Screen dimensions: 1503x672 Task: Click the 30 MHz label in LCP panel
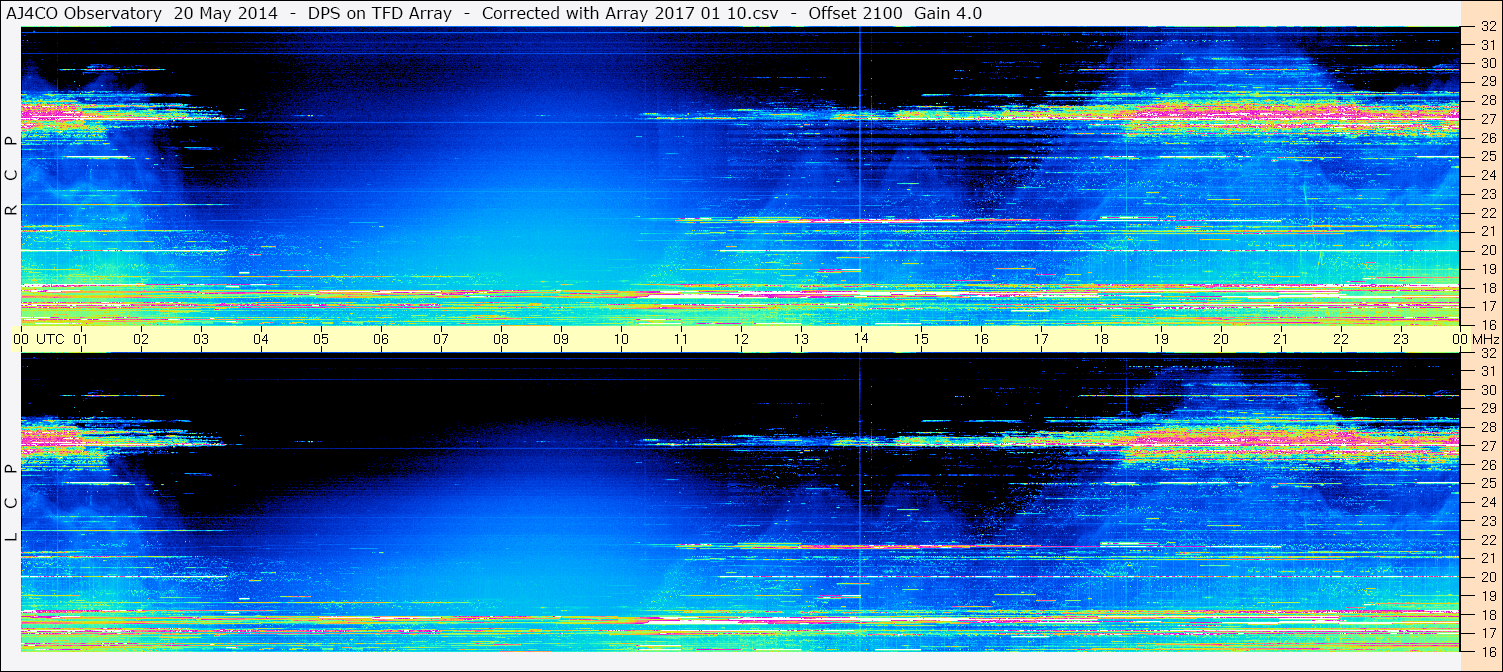click(x=1488, y=390)
